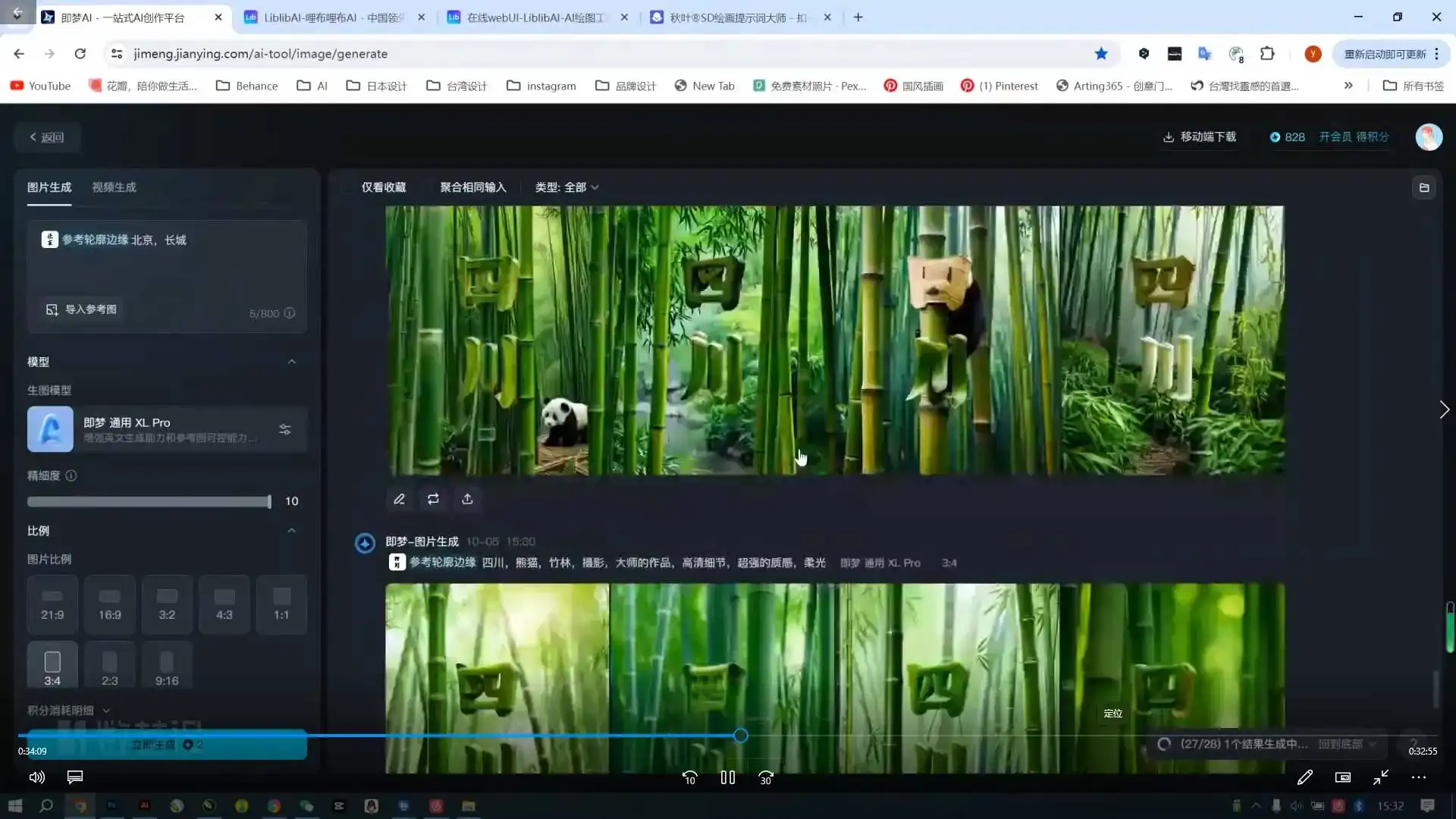Open the 类型: 全部 dropdown
Image resolution: width=1456 pixels, height=819 pixels.
(566, 187)
